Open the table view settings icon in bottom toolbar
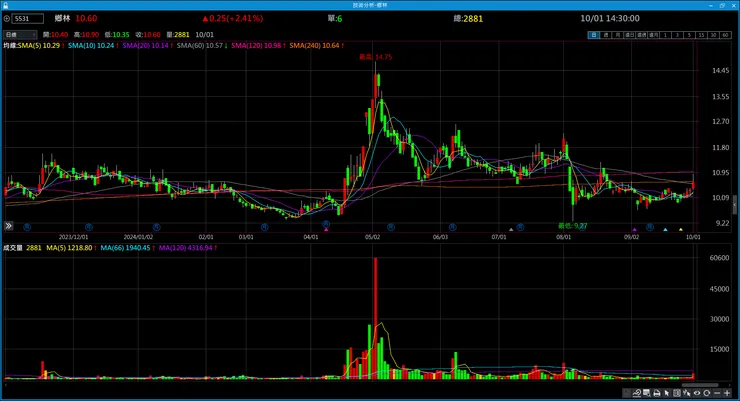 (x=647, y=393)
